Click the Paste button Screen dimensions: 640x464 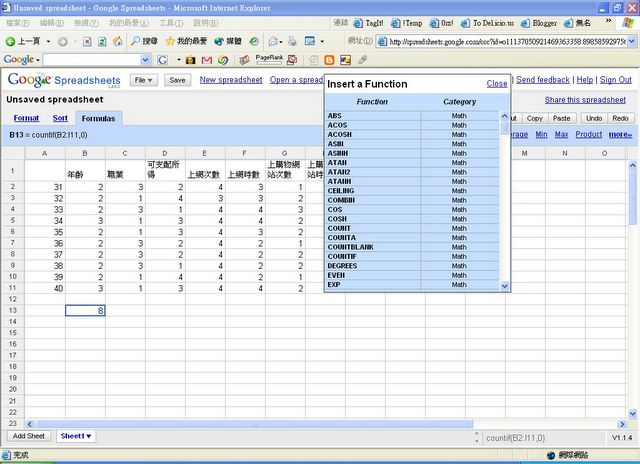562,118
